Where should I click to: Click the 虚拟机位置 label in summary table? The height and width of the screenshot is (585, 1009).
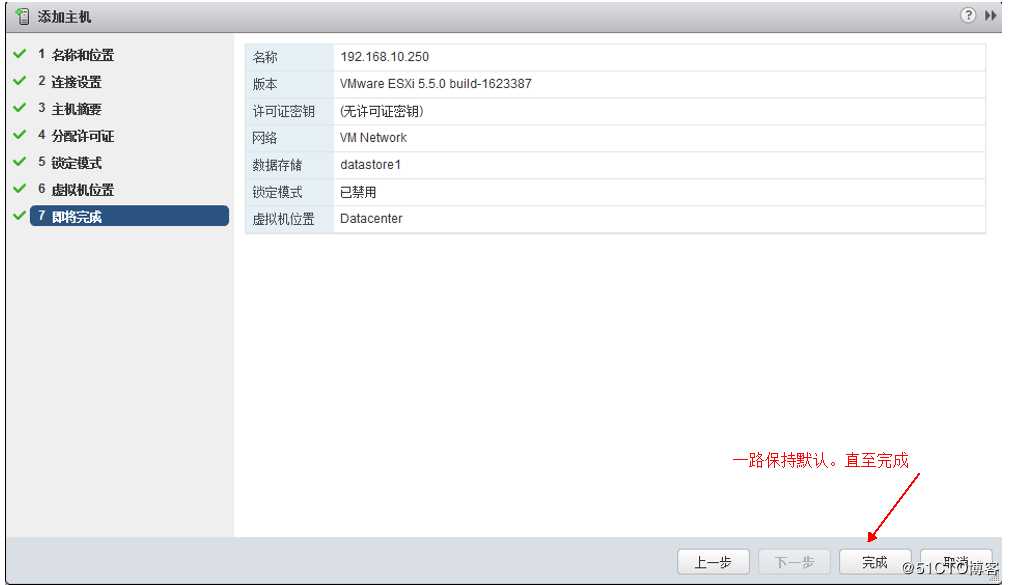coord(283,219)
